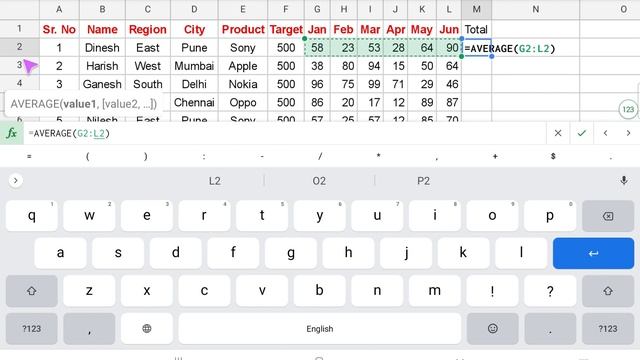The width and height of the screenshot is (640, 360).
Task: Move to next cell with right chevron
Action: pos(628,133)
